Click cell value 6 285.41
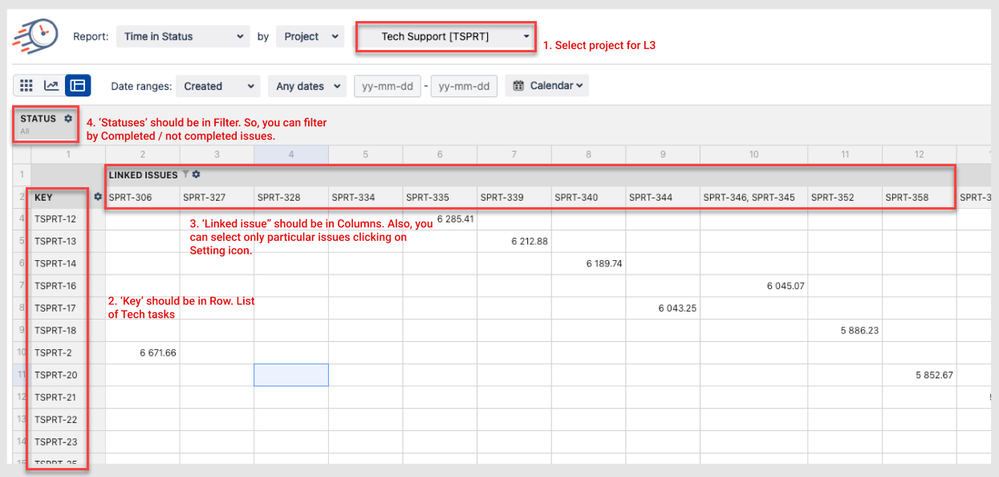This screenshot has width=999, height=477. (456, 220)
